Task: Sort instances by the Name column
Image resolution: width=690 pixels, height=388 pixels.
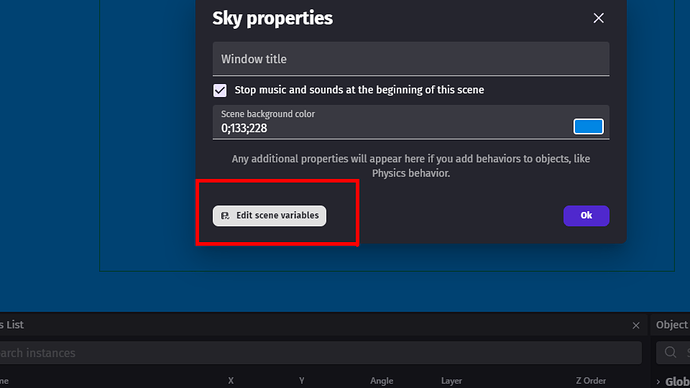Action: (4, 381)
